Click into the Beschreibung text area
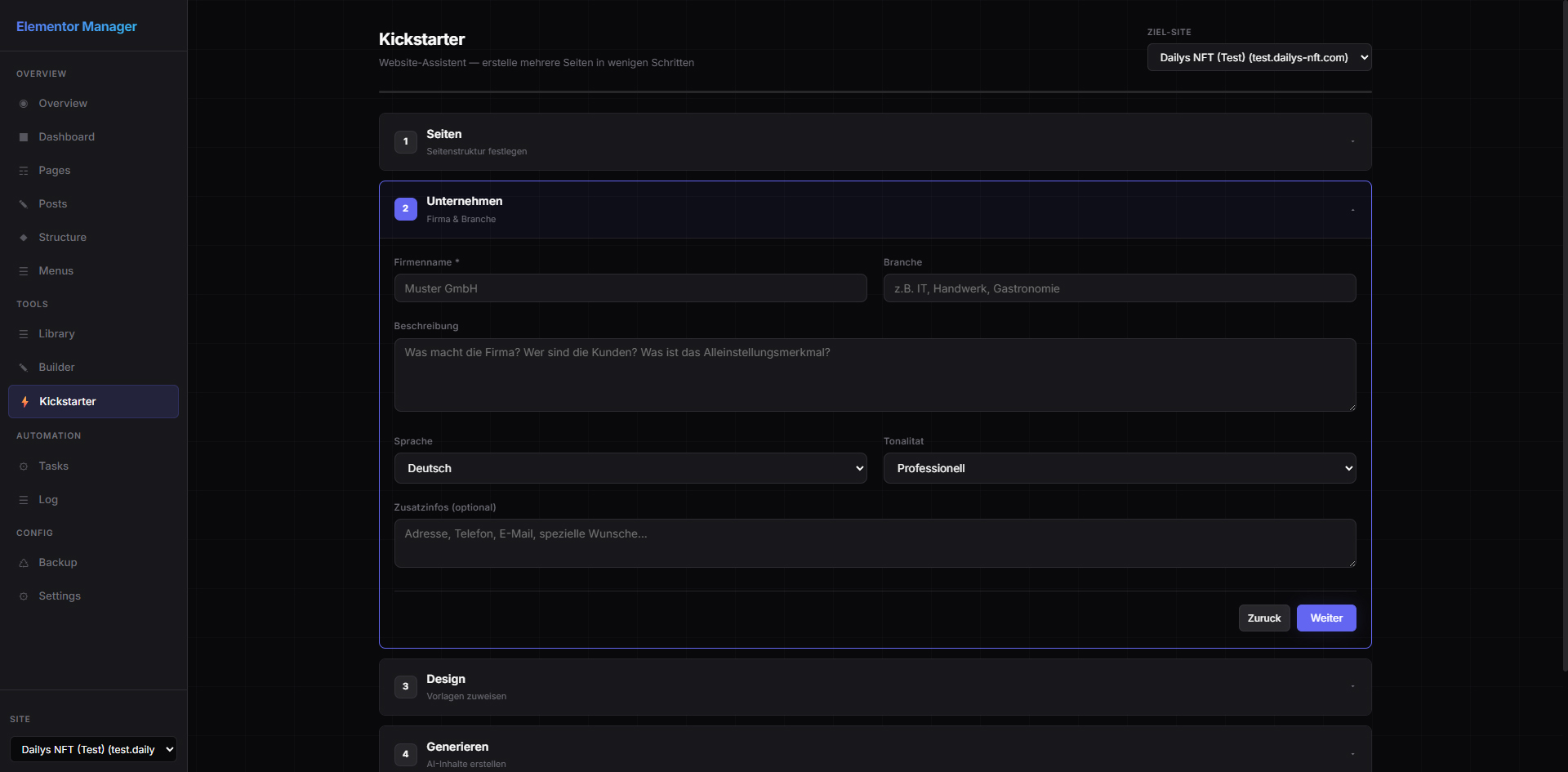1568x772 pixels. pyautogui.click(x=874, y=375)
